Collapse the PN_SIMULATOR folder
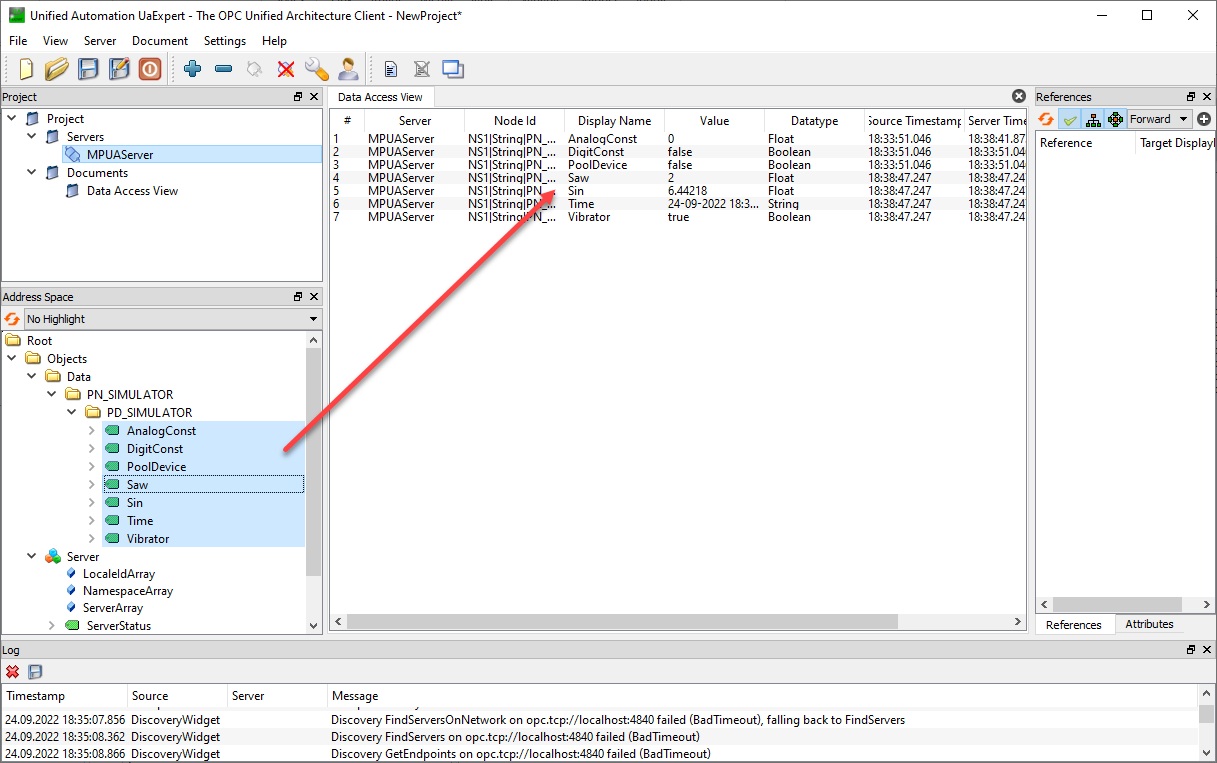Image resolution: width=1217 pixels, height=763 pixels. click(x=52, y=395)
